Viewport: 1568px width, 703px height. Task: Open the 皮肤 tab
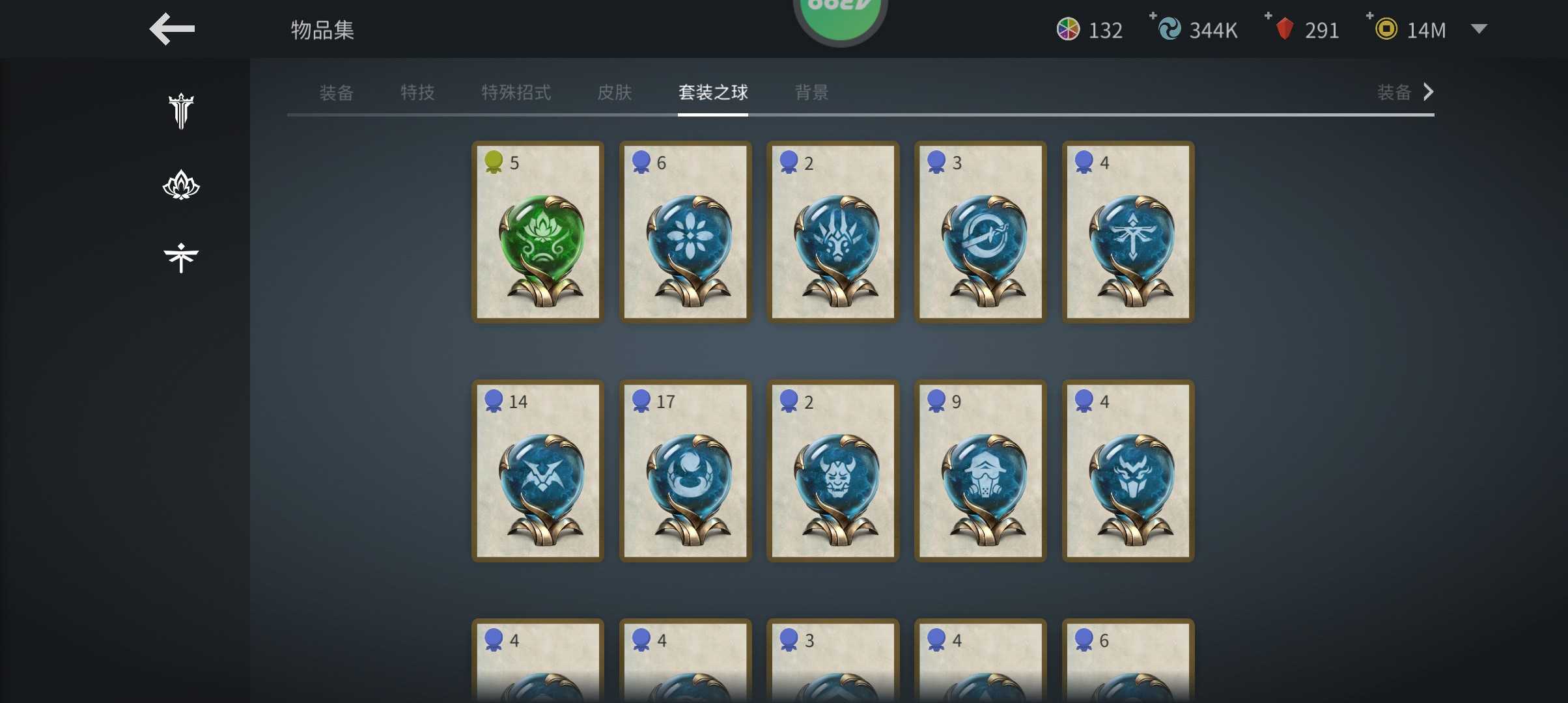[x=615, y=92]
